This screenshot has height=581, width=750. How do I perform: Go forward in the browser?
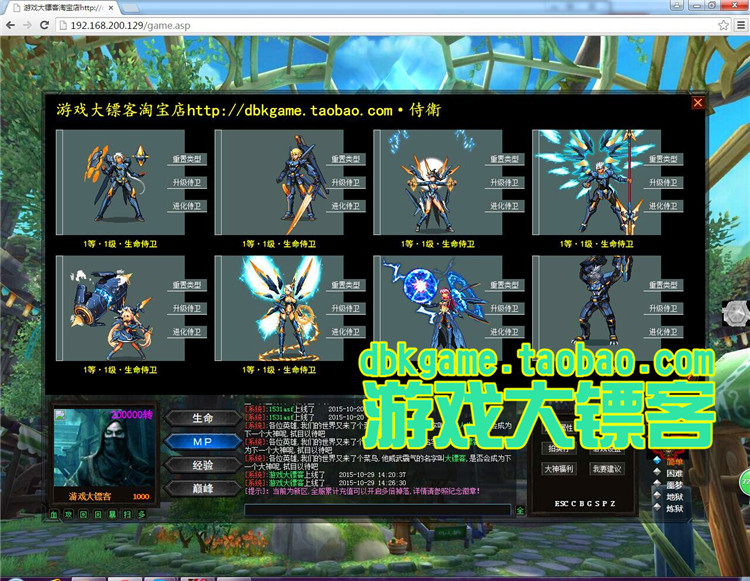point(27,25)
